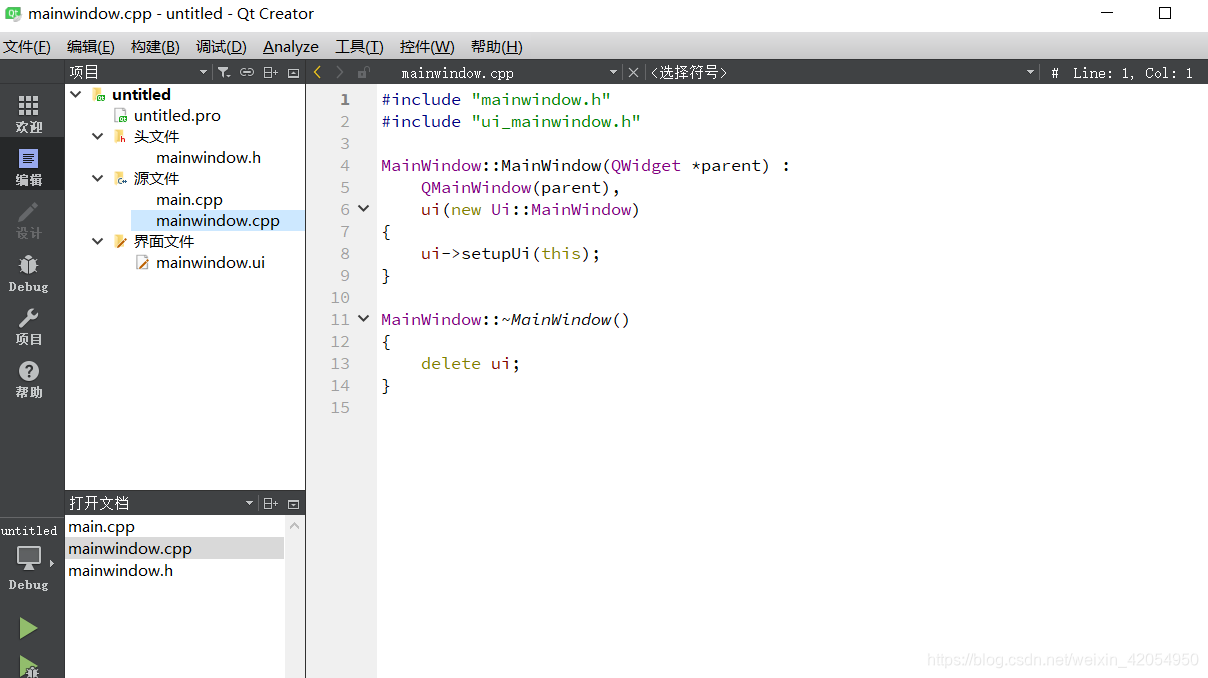Image resolution: width=1208 pixels, height=678 pixels.
Task: Switch to 编辑 (Edit) mode
Action: (29, 165)
